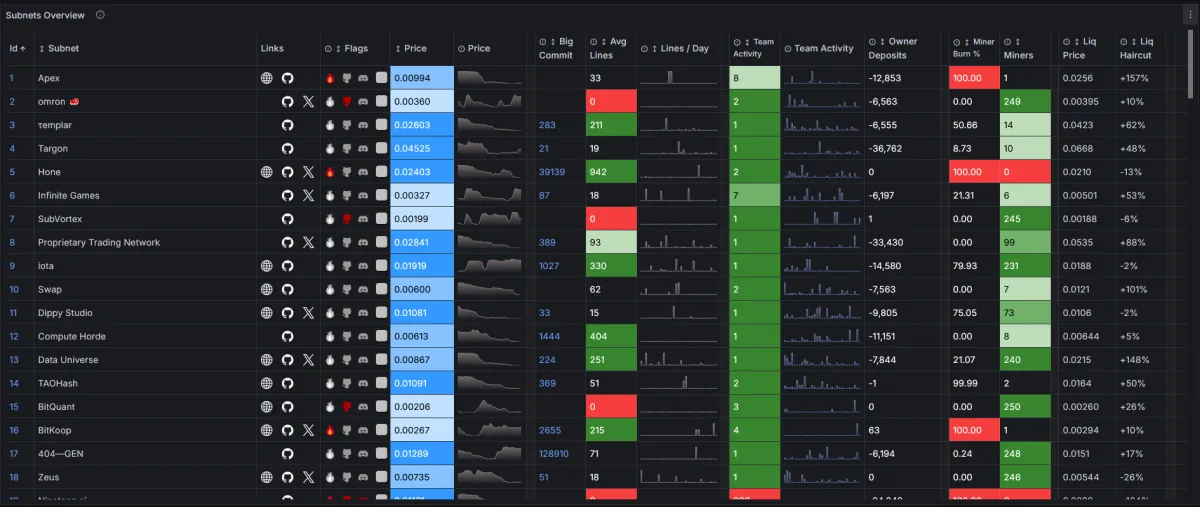Image resolution: width=1200 pixels, height=507 pixels.
Task: Click the Apex price sparkline chart
Action: [x=490, y=78]
